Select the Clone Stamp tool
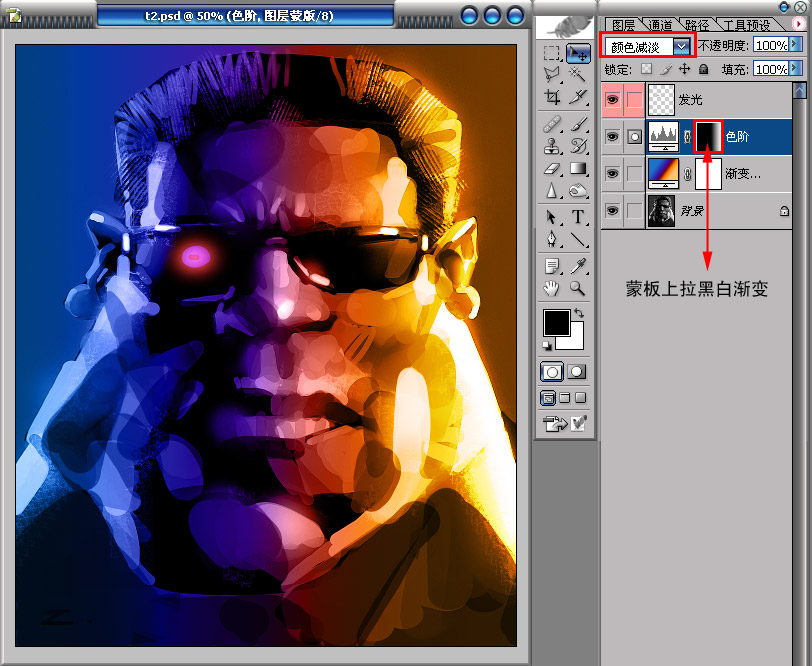812x666 pixels. click(x=552, y=147)
